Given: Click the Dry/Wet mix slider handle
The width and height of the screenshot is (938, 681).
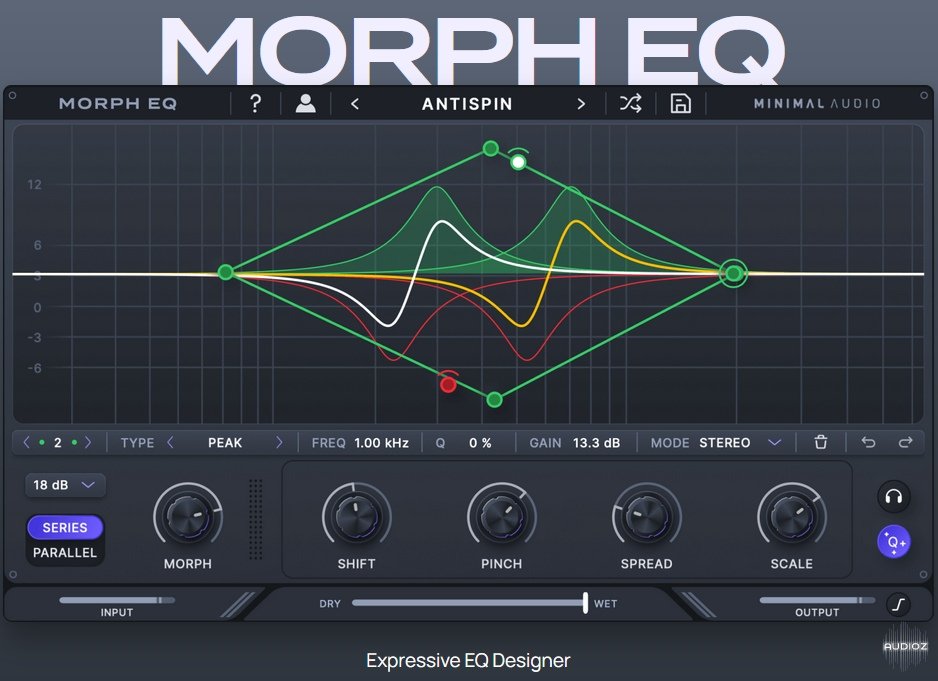Looking at the screenshot, I should pyautogui.click(x=586, y=603).
